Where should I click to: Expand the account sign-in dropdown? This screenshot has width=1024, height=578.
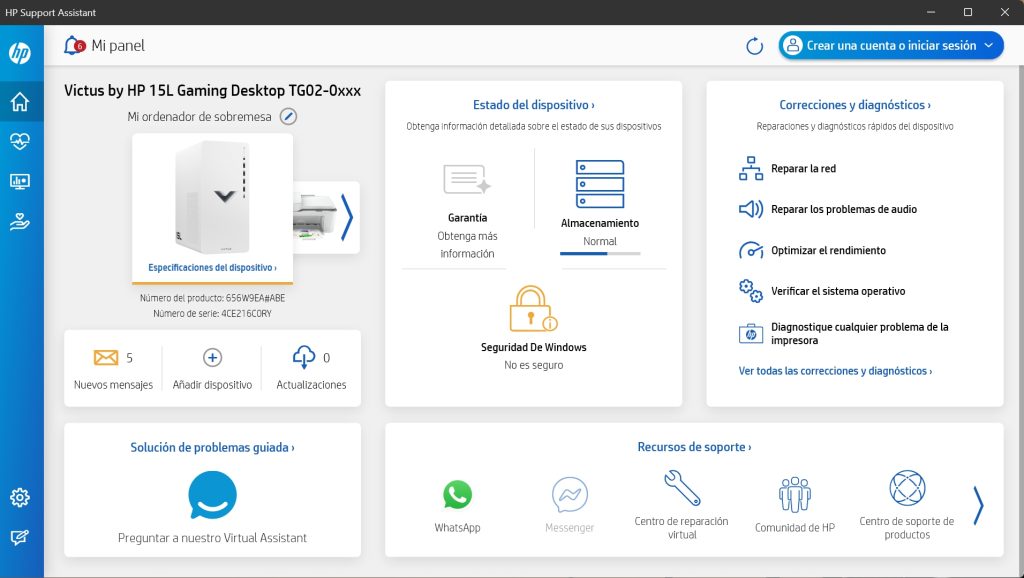coord(891,46)
